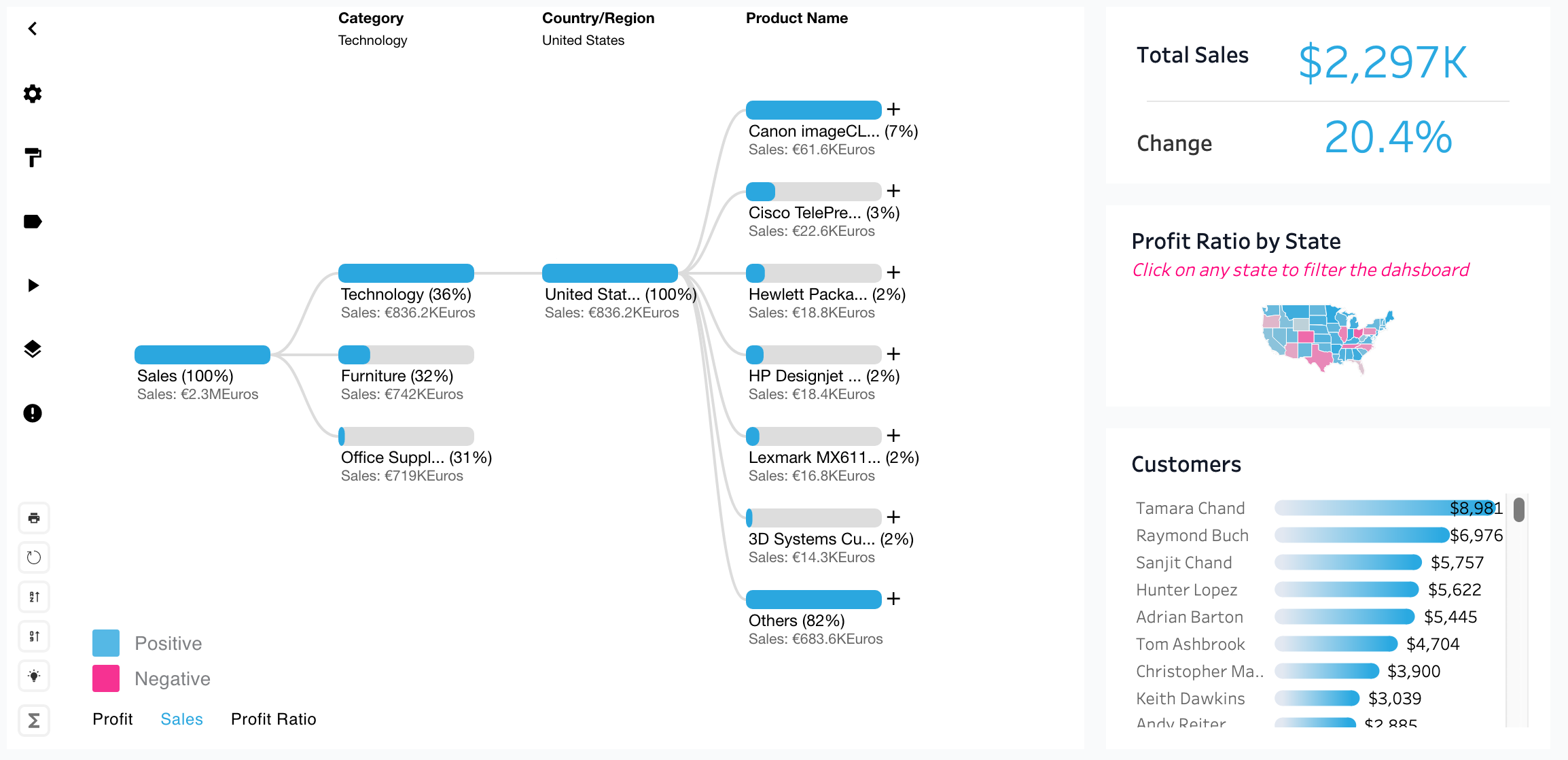Image resolution: width=1568 pixels, height=760 pixels.
Task: Click the exclamation alert icon
Action: tap(33, 413)
